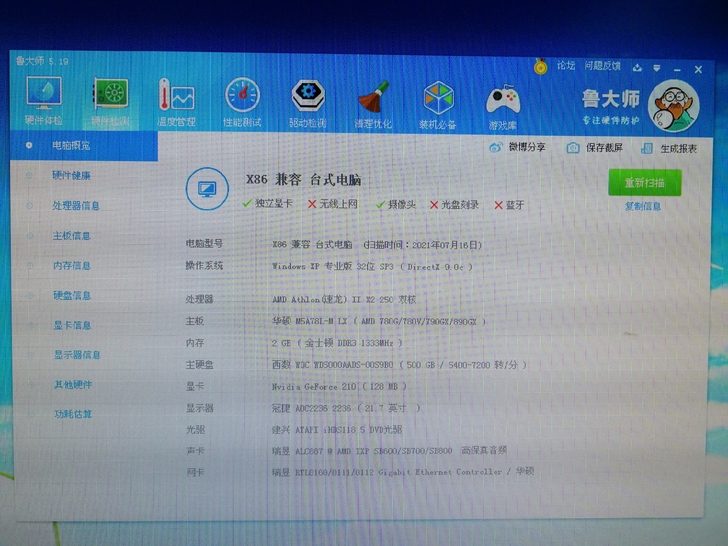The image size is (728, 546).
Task: Select 硬盘信息 sidebar item
Action: click(x=72, y=295)
